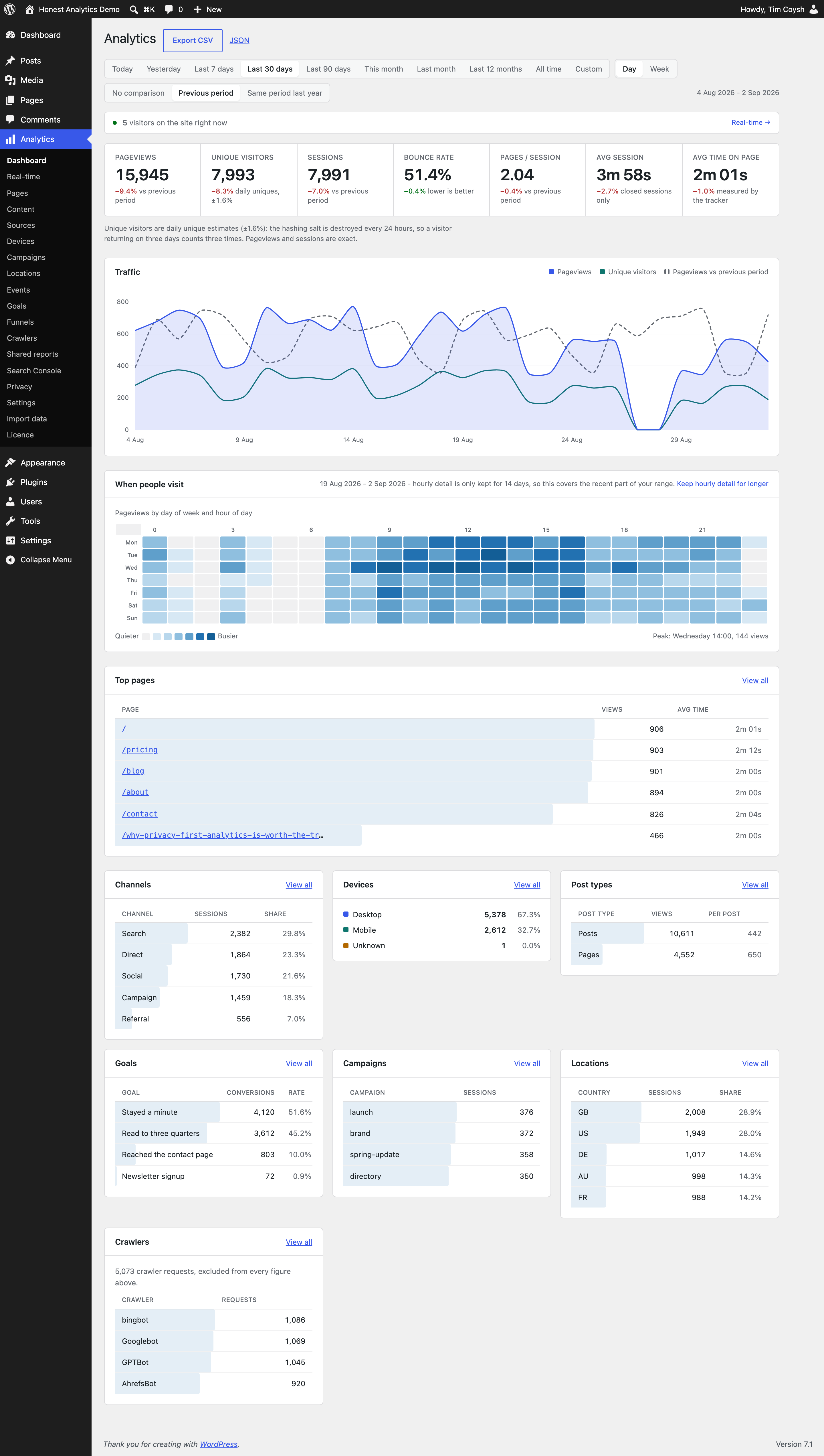The width and height of the screenshot is (824, 1456).
Task: Select the Today range tab
Action: pos(122,69)
